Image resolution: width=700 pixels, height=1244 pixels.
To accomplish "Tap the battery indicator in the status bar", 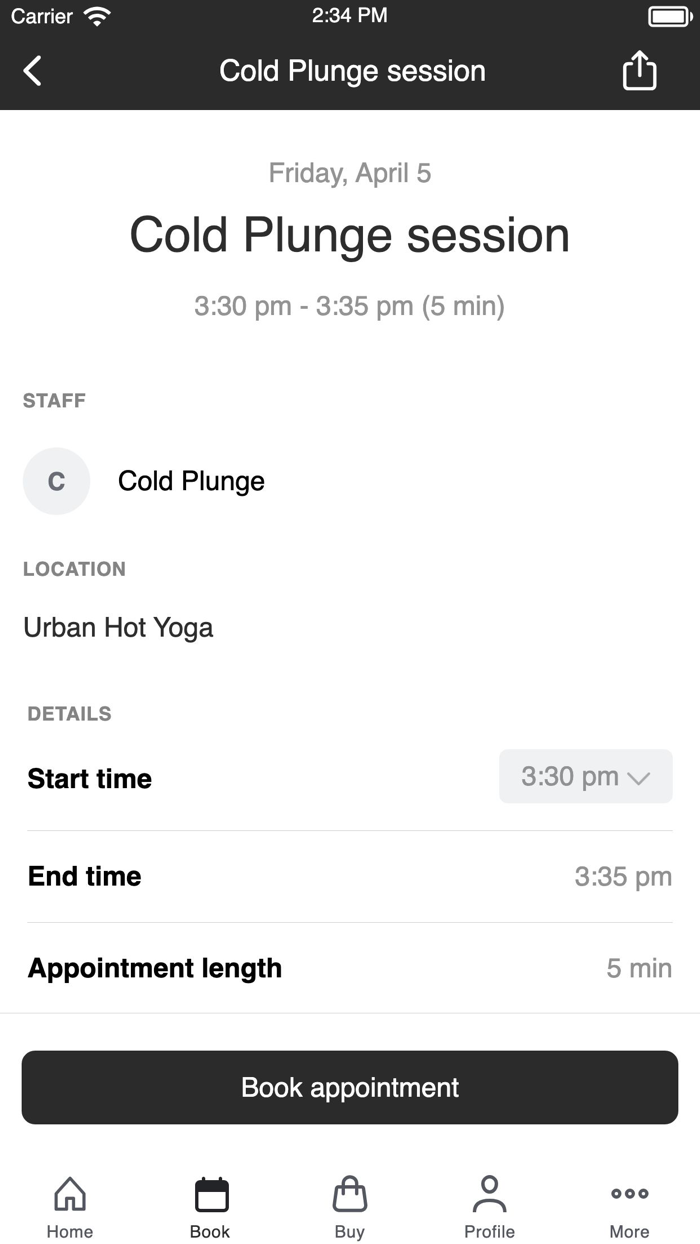I will (664, 15).
